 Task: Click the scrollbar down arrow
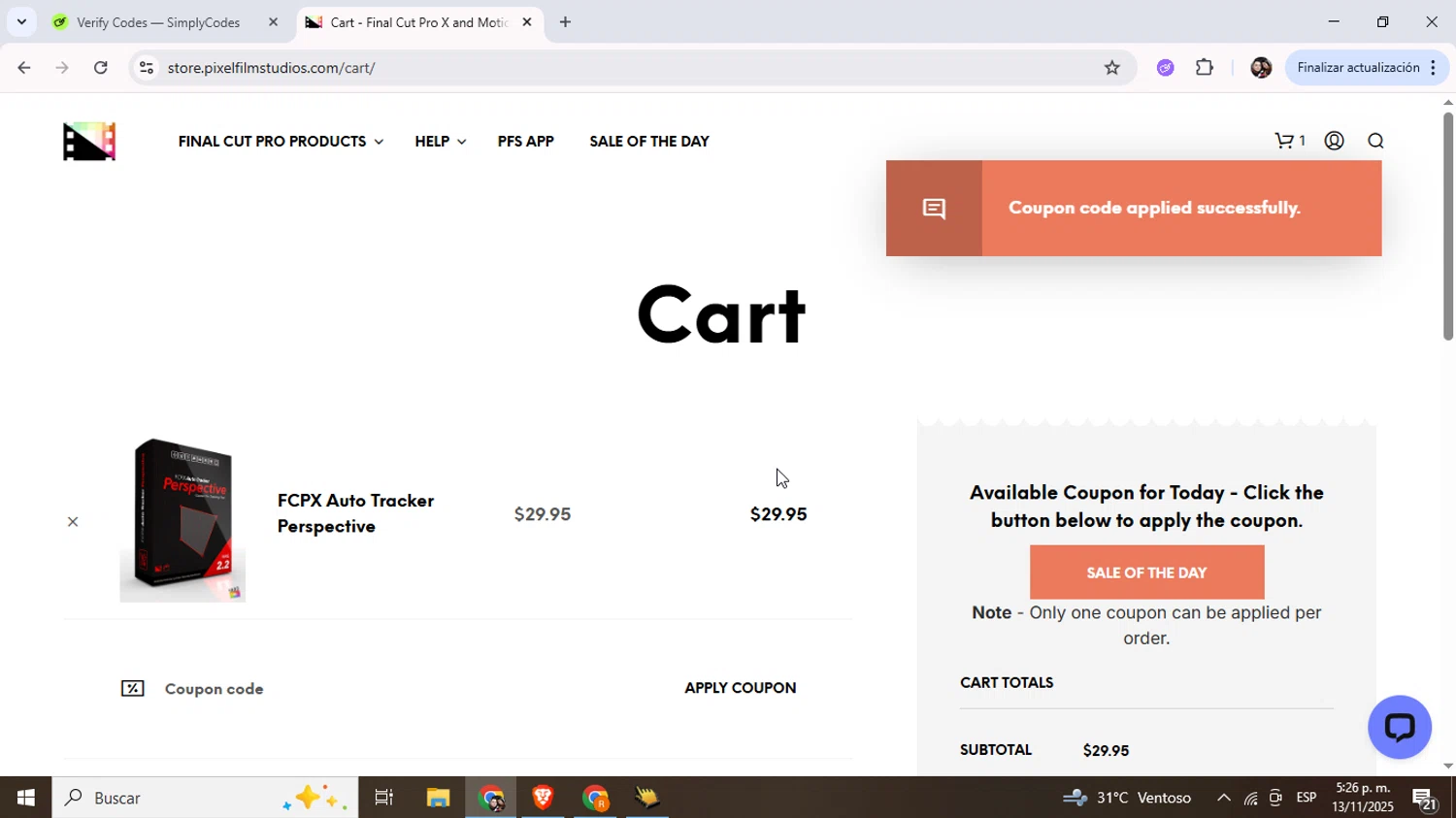tap(1447, 767)
